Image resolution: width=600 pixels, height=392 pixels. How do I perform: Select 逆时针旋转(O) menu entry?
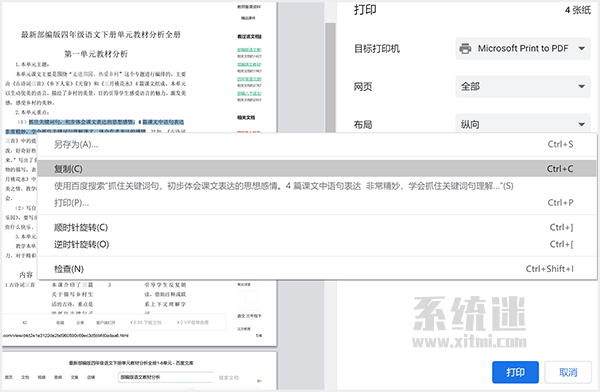coord(317,244)
